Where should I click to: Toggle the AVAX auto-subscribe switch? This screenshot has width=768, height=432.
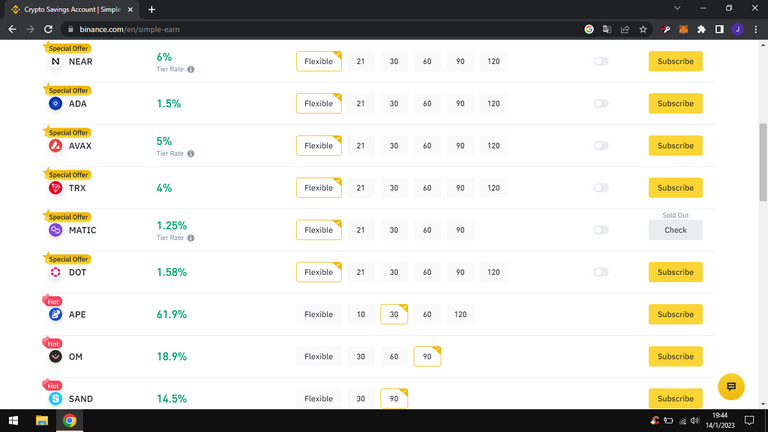tap(601, 146)
